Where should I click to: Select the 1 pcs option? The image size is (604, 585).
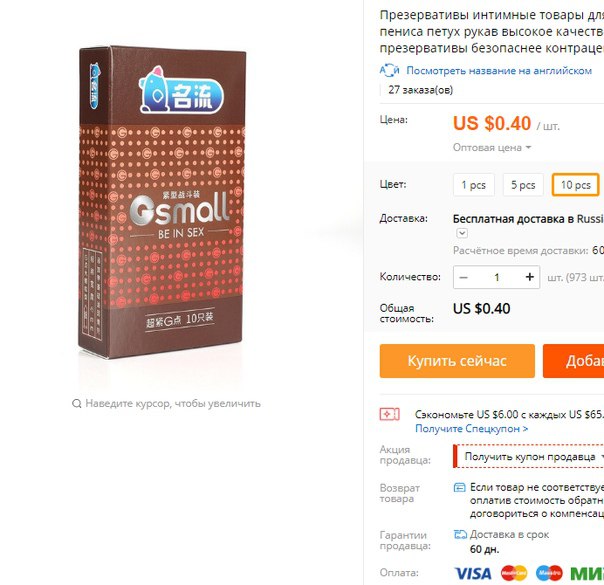click(x=474, y=185)
